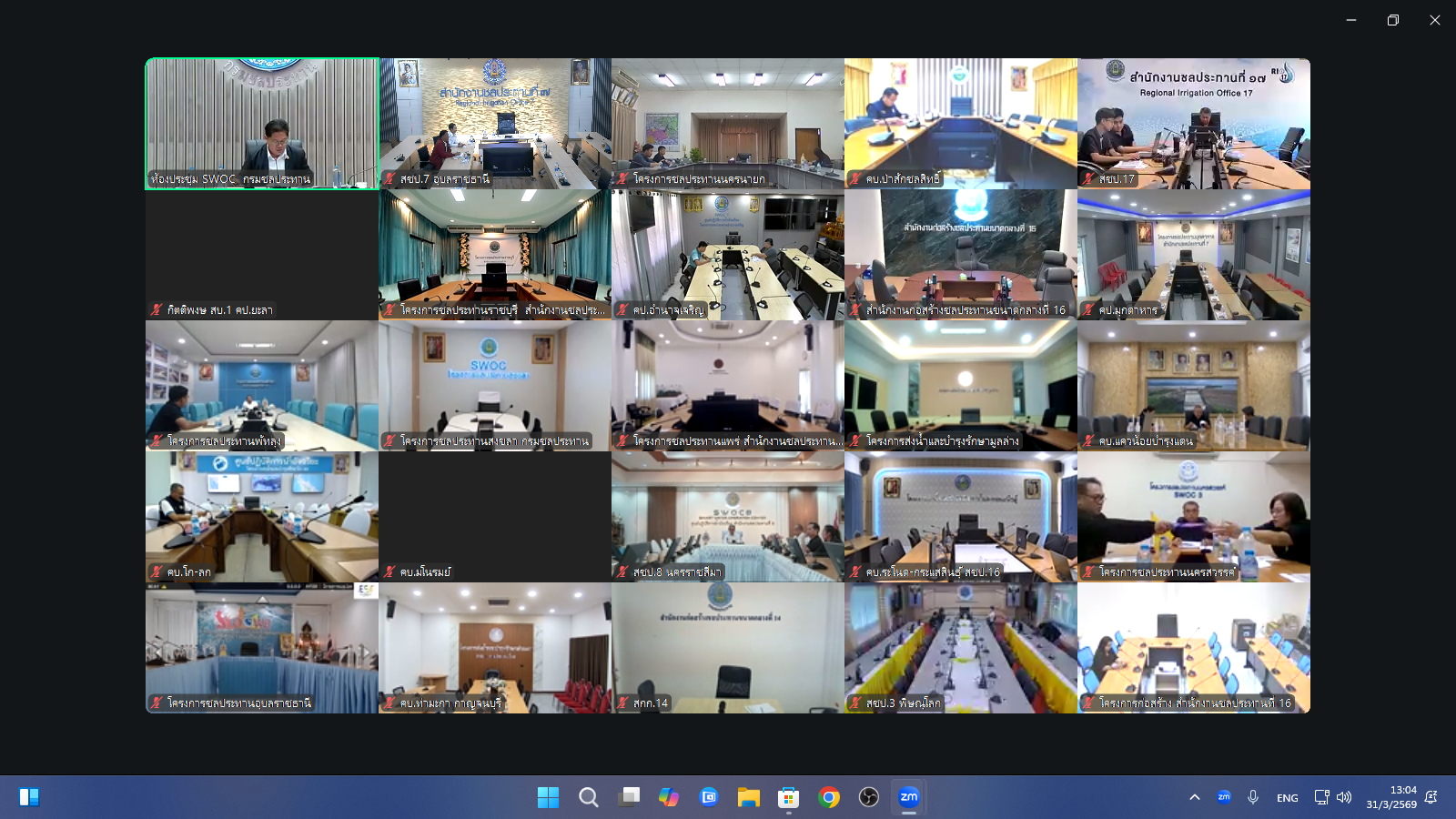Image resolution: width=1456 pixels, height=819 pixels.
Task: Select the Regional Irrigation Office 17 video
Action: pyautogui.click(x=1194, y=123)
